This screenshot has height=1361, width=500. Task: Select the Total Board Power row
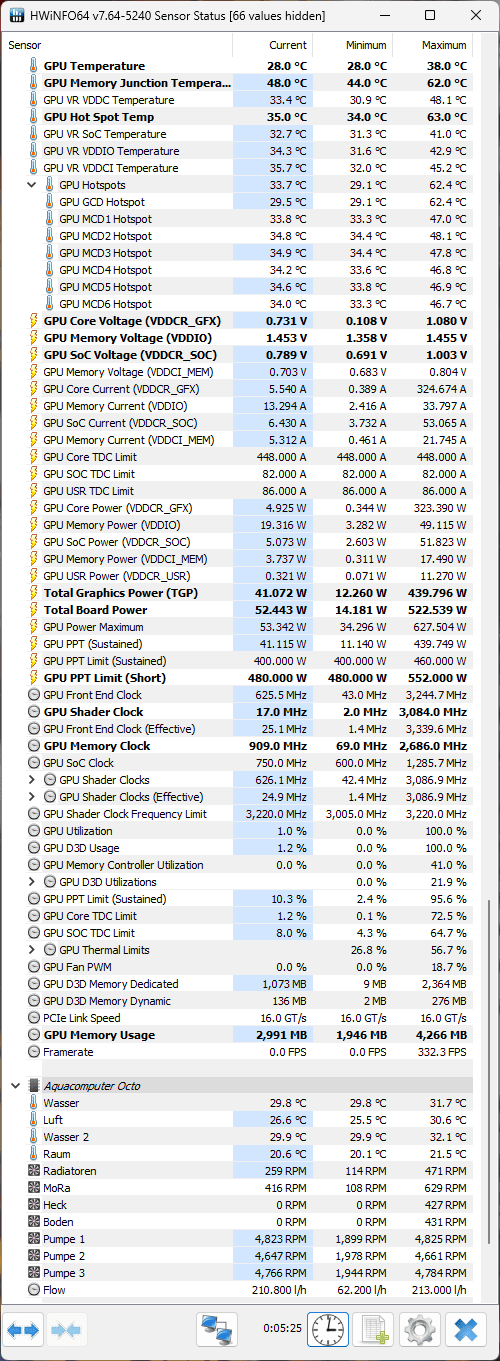click(238, 610)
